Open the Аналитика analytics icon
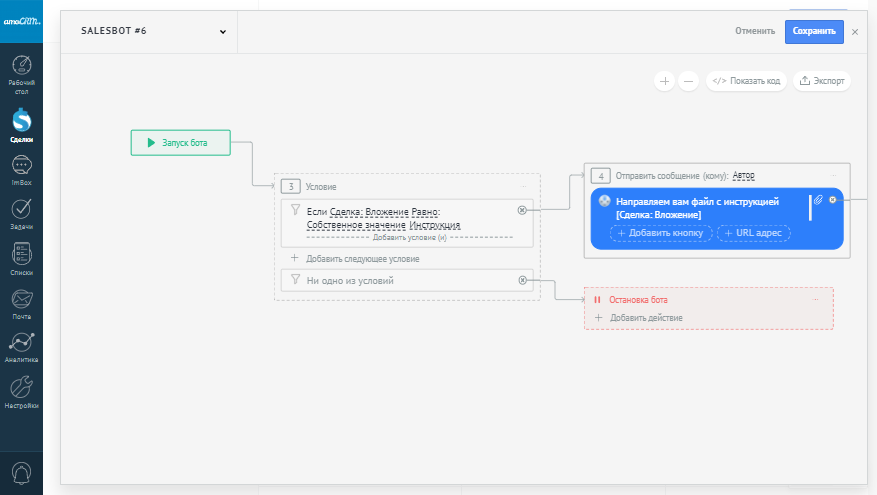This screenshot has height=495, width=877. pyautogui.click(x=21, y=343)
